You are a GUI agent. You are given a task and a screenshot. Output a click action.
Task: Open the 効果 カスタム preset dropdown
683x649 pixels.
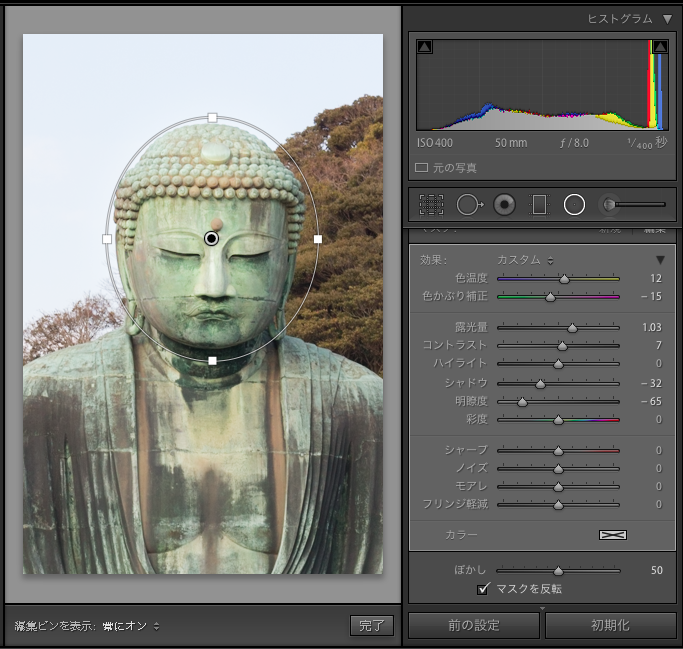click(x=525, y=260)
